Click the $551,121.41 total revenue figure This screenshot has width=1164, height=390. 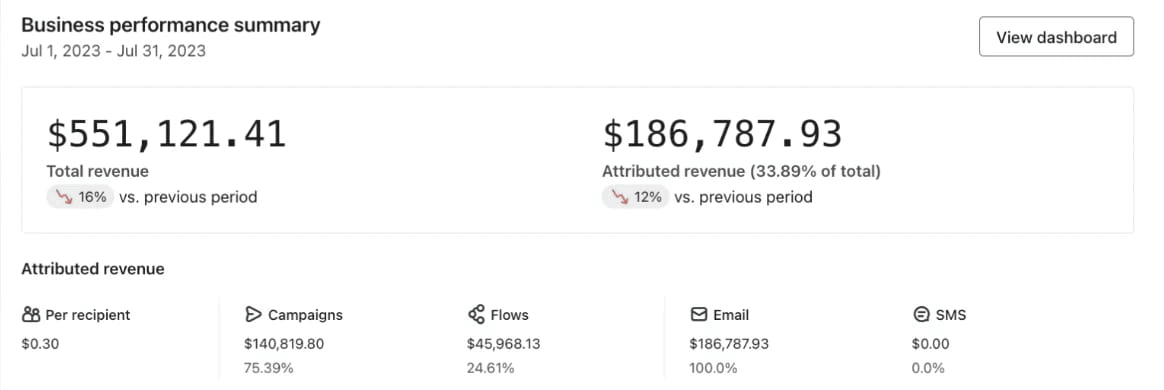[x=166, y=135]
